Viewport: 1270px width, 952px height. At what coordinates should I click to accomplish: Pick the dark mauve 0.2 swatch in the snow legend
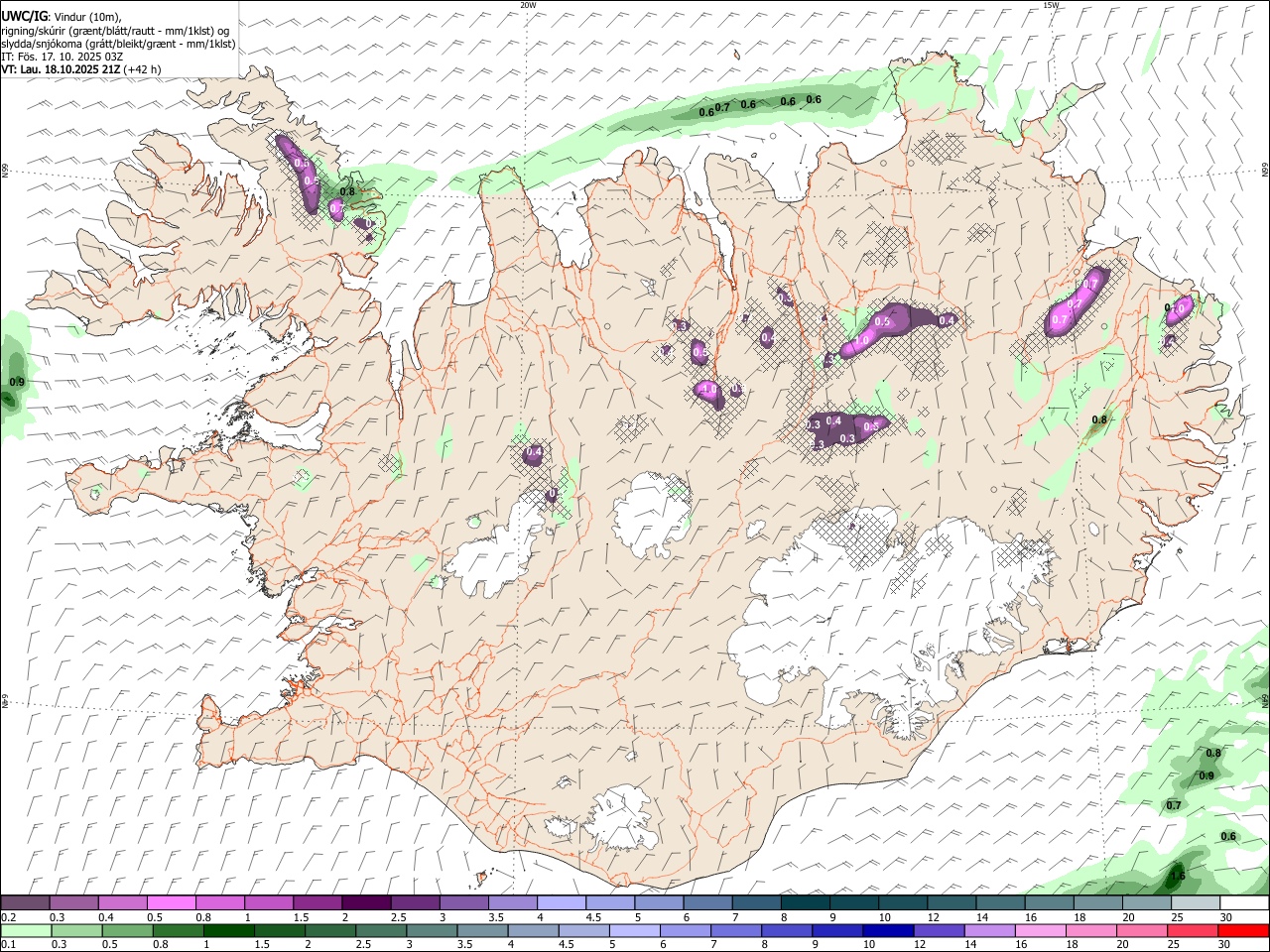(25, 903)
